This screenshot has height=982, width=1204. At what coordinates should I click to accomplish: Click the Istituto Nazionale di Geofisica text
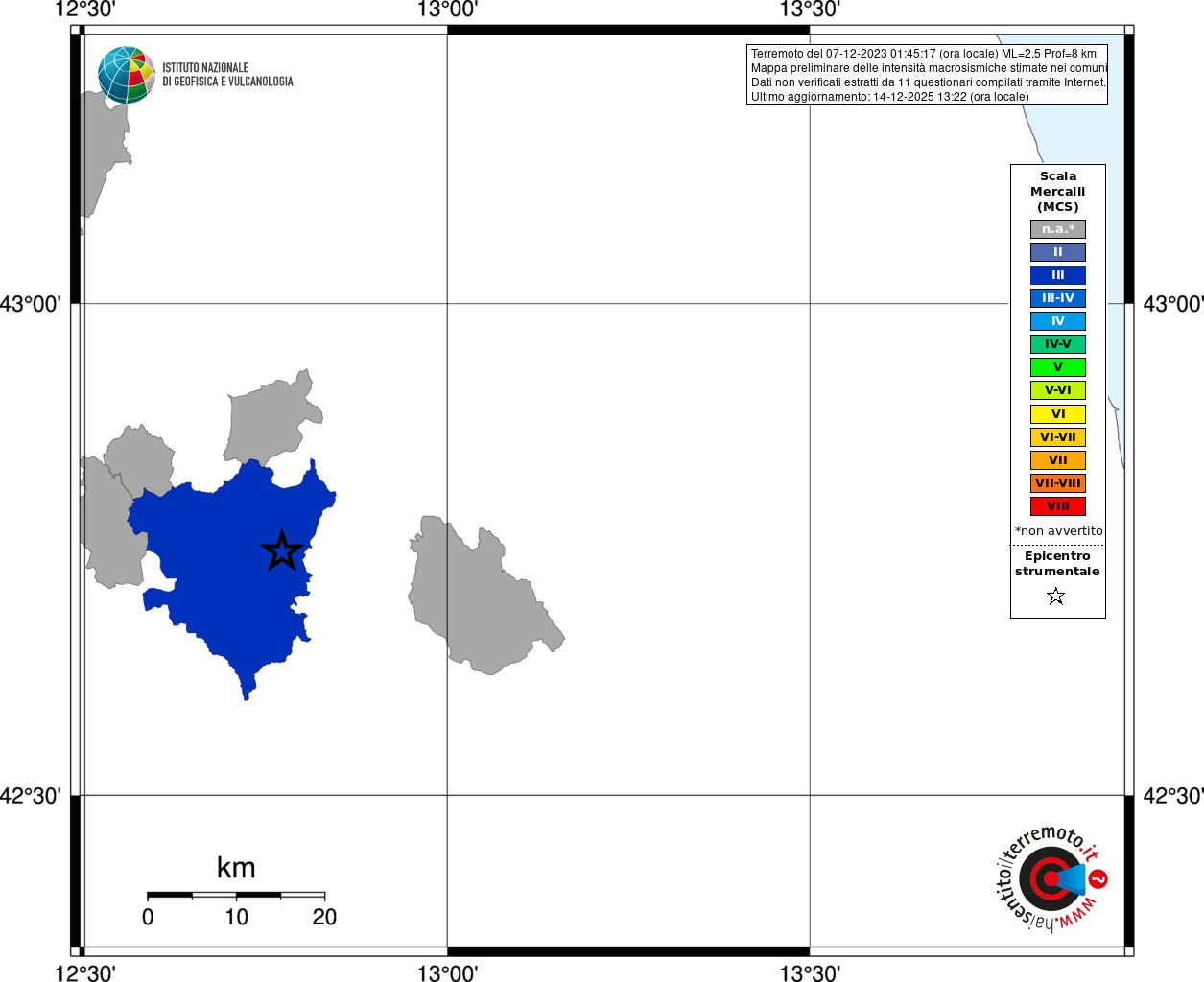click(227, 75)
